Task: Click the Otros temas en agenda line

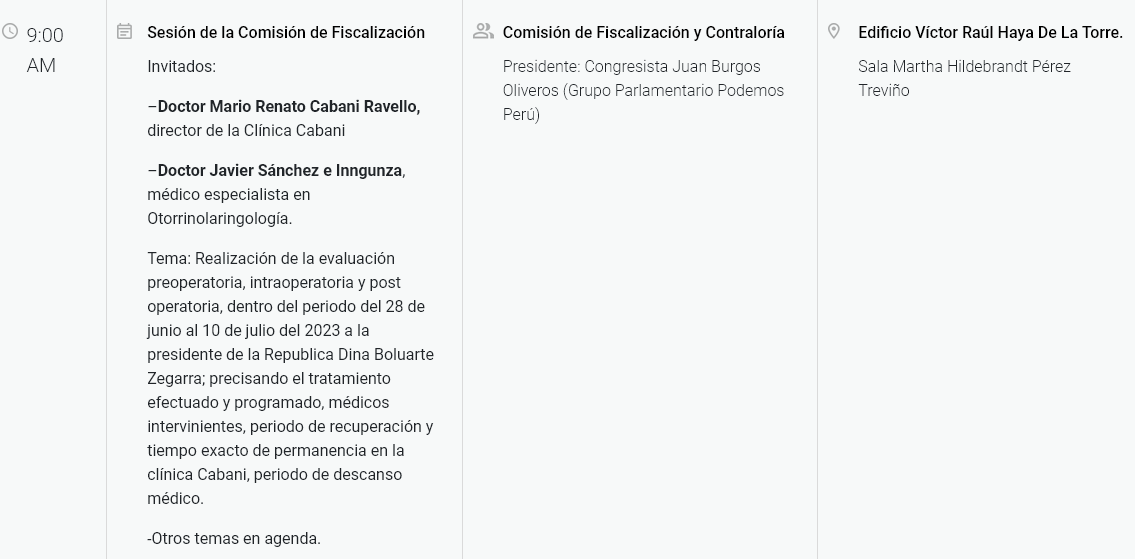Action: click(x=234, y=539)
